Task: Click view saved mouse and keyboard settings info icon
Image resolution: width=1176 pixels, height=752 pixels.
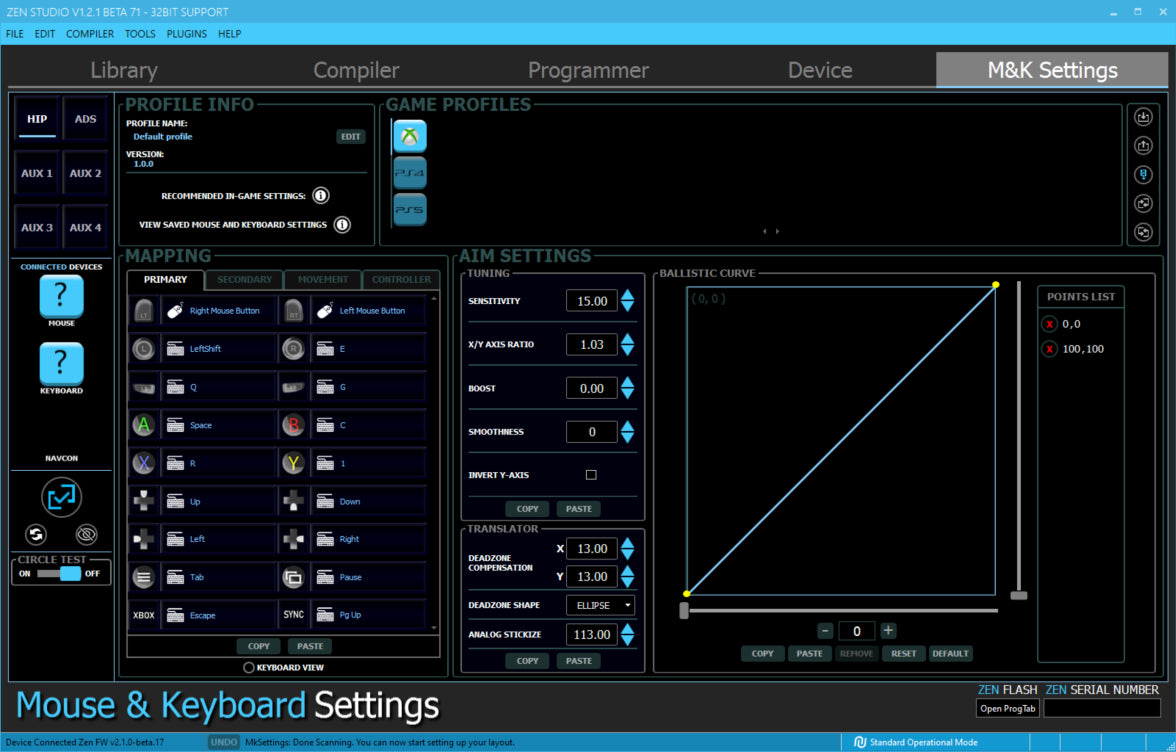Action: click(342, 225)
